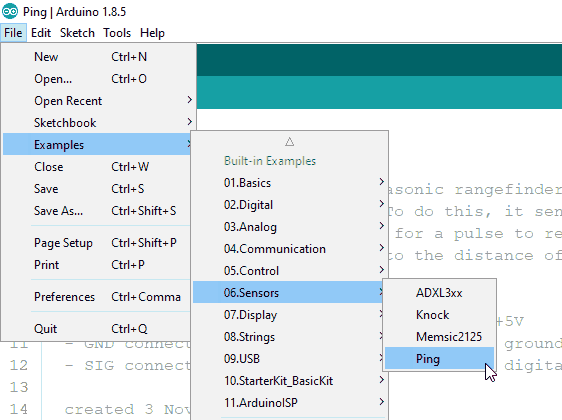Viewport: 562px width, 420px height.
Task: Expand the Sketchbook submenu
Action: [x=97, y=123]
